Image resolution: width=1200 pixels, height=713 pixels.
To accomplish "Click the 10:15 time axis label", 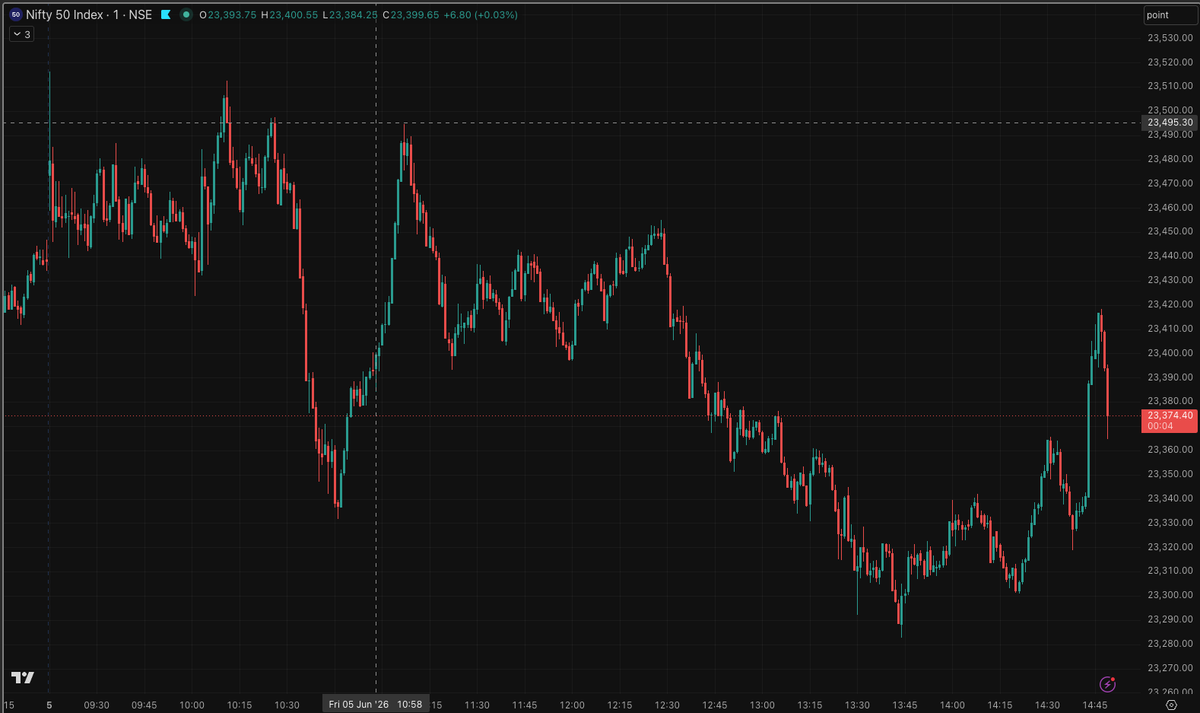I will [239, 704].
